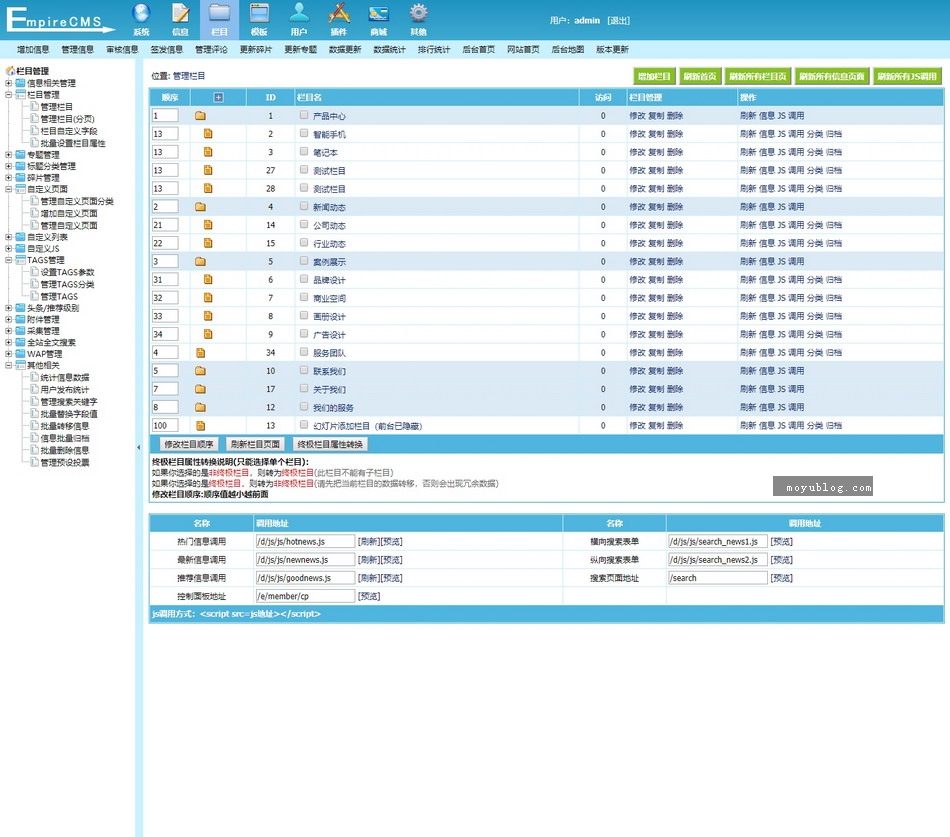Open the 其他 gear icon
Viewport: 950px width, 837px height.
pos(419,13)
